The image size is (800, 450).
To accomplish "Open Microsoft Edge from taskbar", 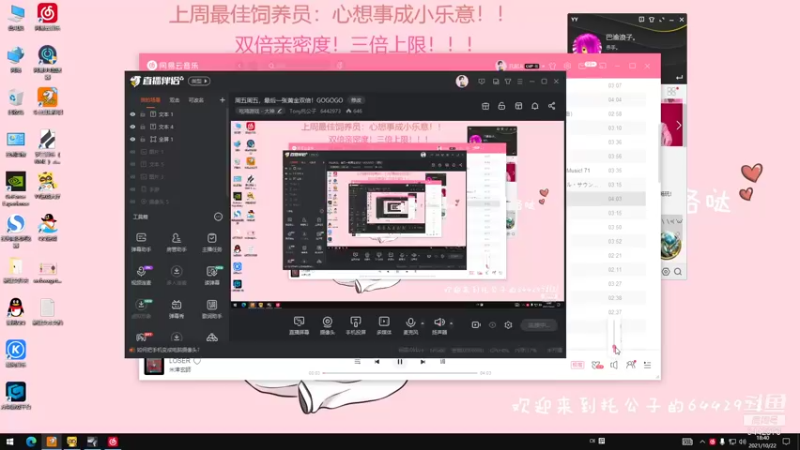I will [x=31, y=442].
